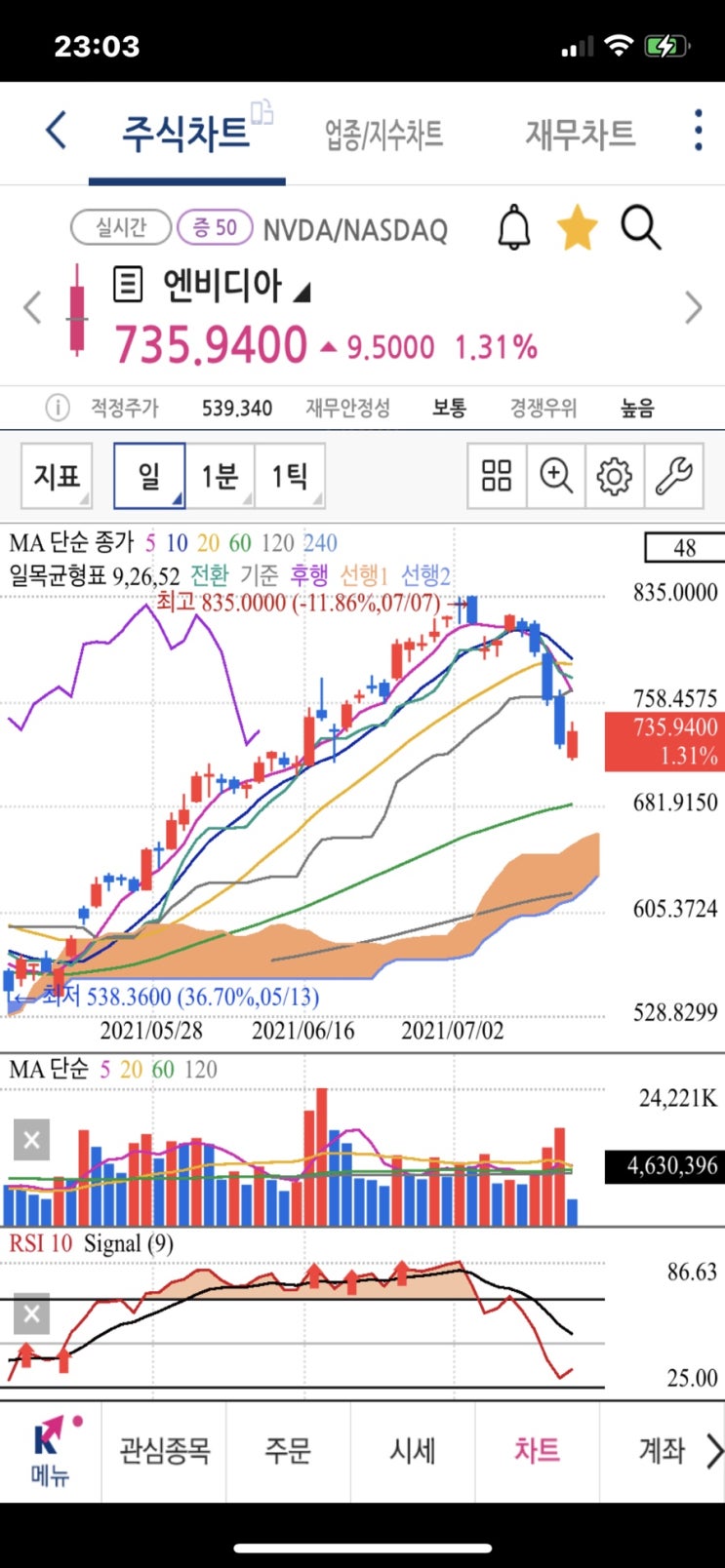Switch to the 재무차트 tab
725x1568 pixels.
(x=581, y=134)
